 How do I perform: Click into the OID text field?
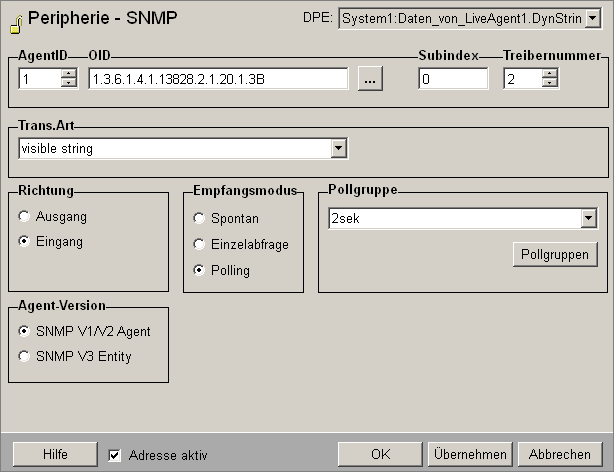pyautogui.click(x=217, y=79)
